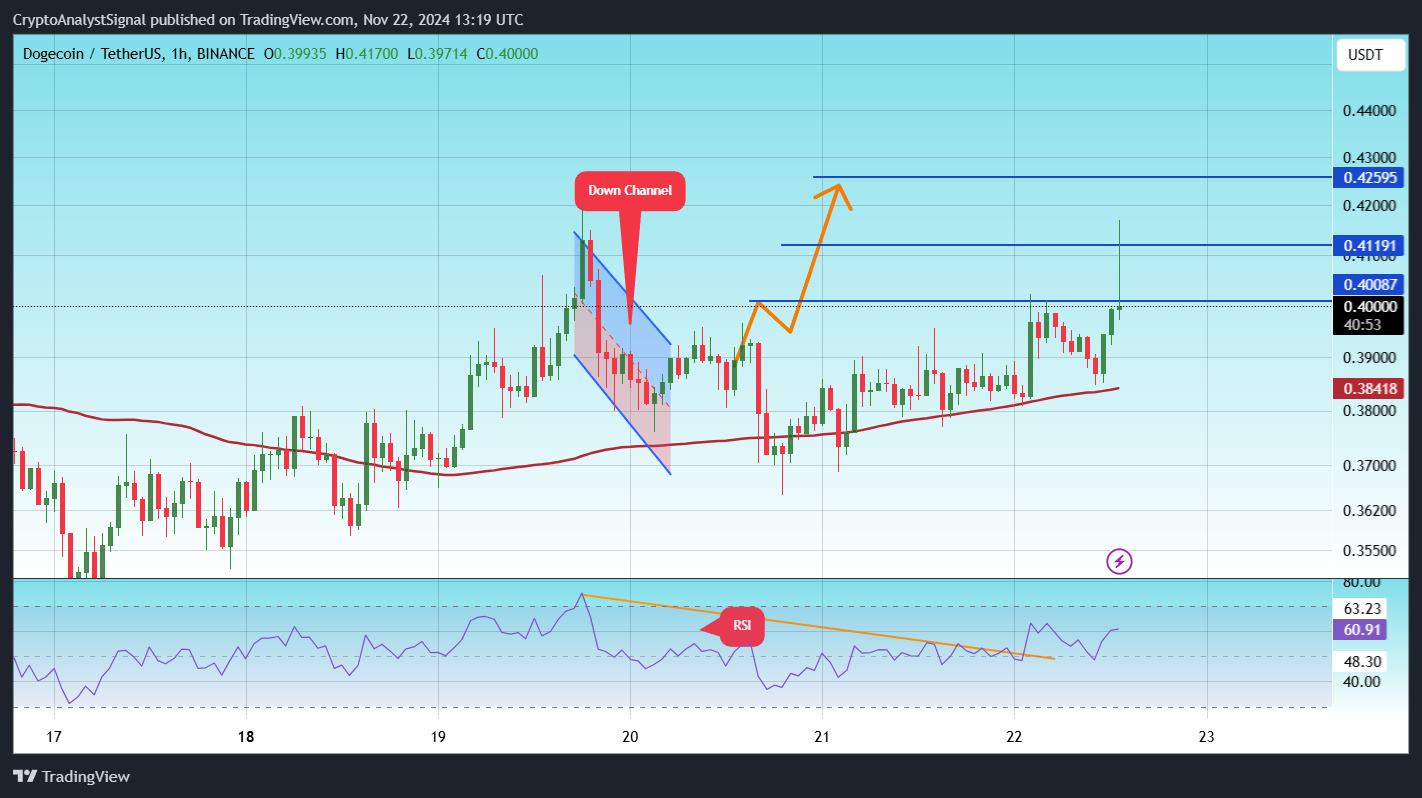Viewport: 1422px width, 798px height.
Task: Click date 17 on the time axis
Action: 54,737
